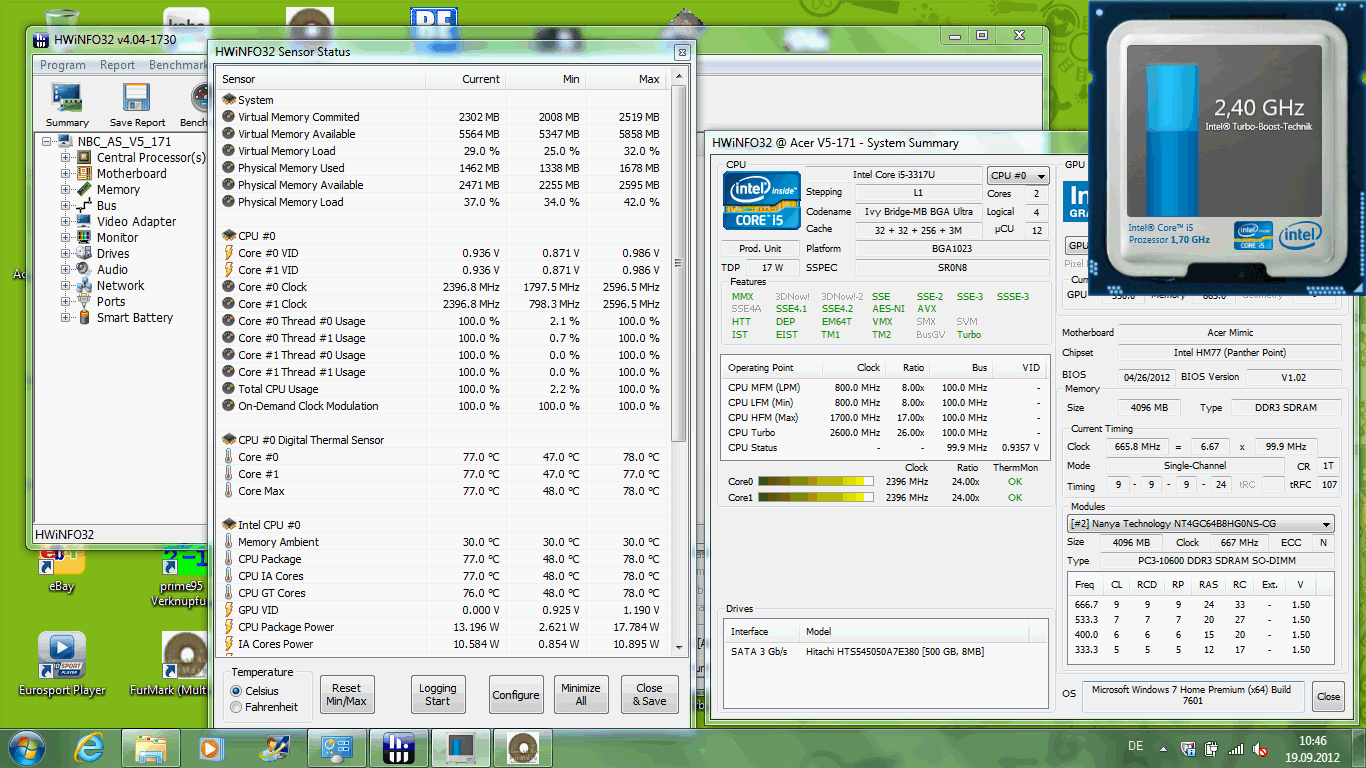Click the Current column header
This screenshot has height=768, width=1366.
tap(466, 79)
